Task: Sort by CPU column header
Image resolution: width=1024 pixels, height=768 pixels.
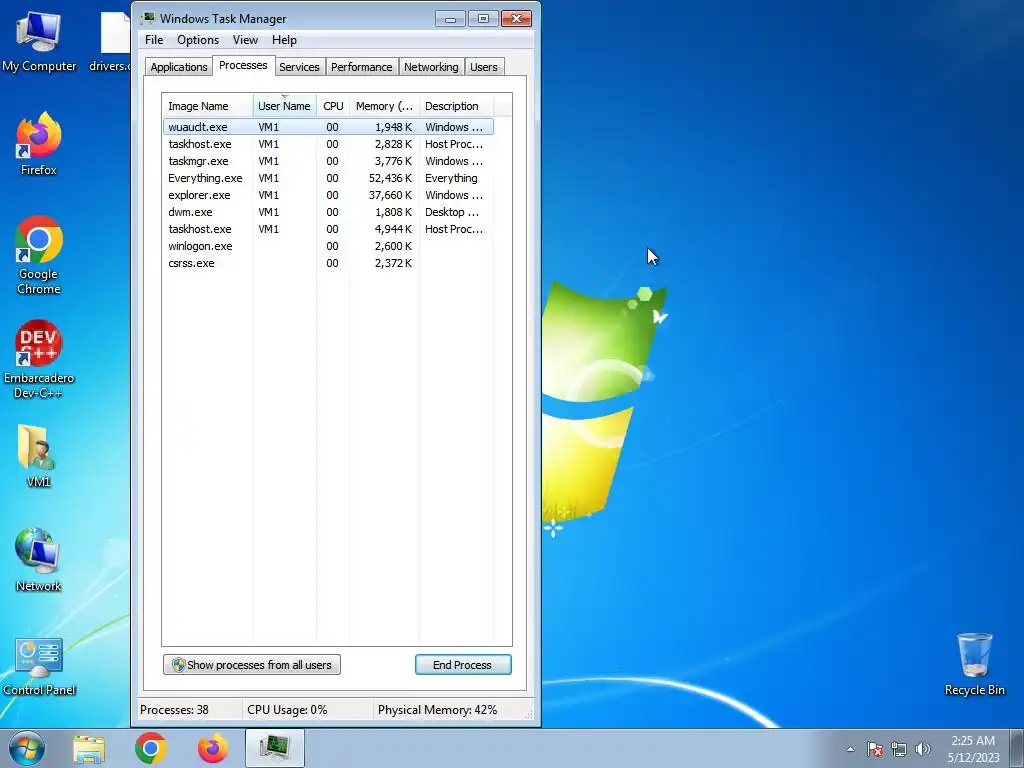Action: (x=333, y=106)
